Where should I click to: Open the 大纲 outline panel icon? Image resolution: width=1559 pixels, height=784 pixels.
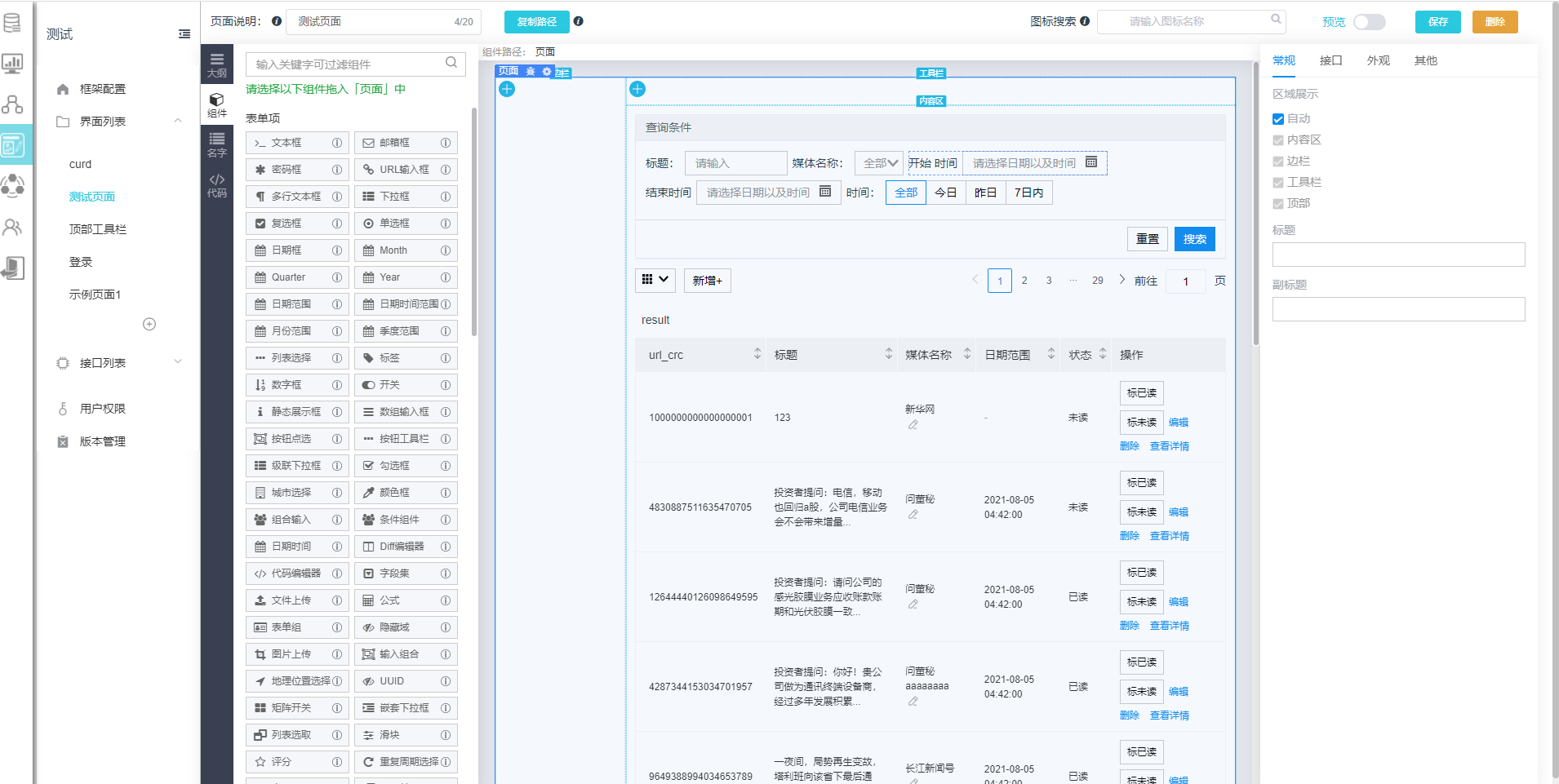point(216,65)
